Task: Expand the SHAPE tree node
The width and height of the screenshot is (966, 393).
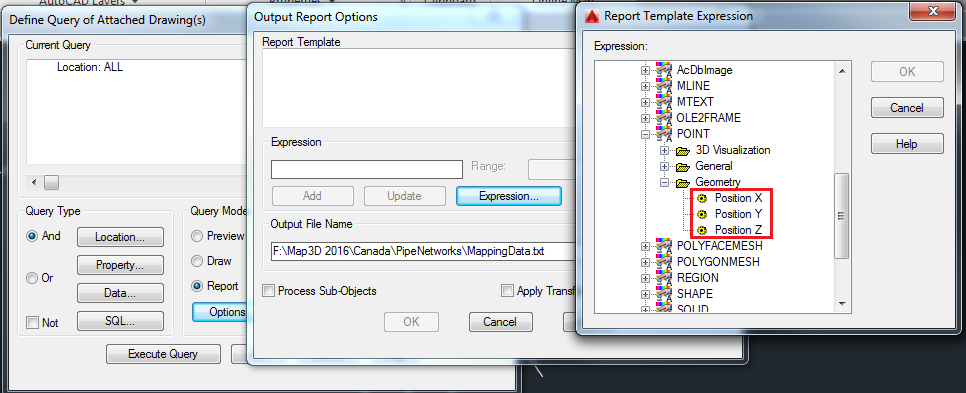Action: coord(645,294)
